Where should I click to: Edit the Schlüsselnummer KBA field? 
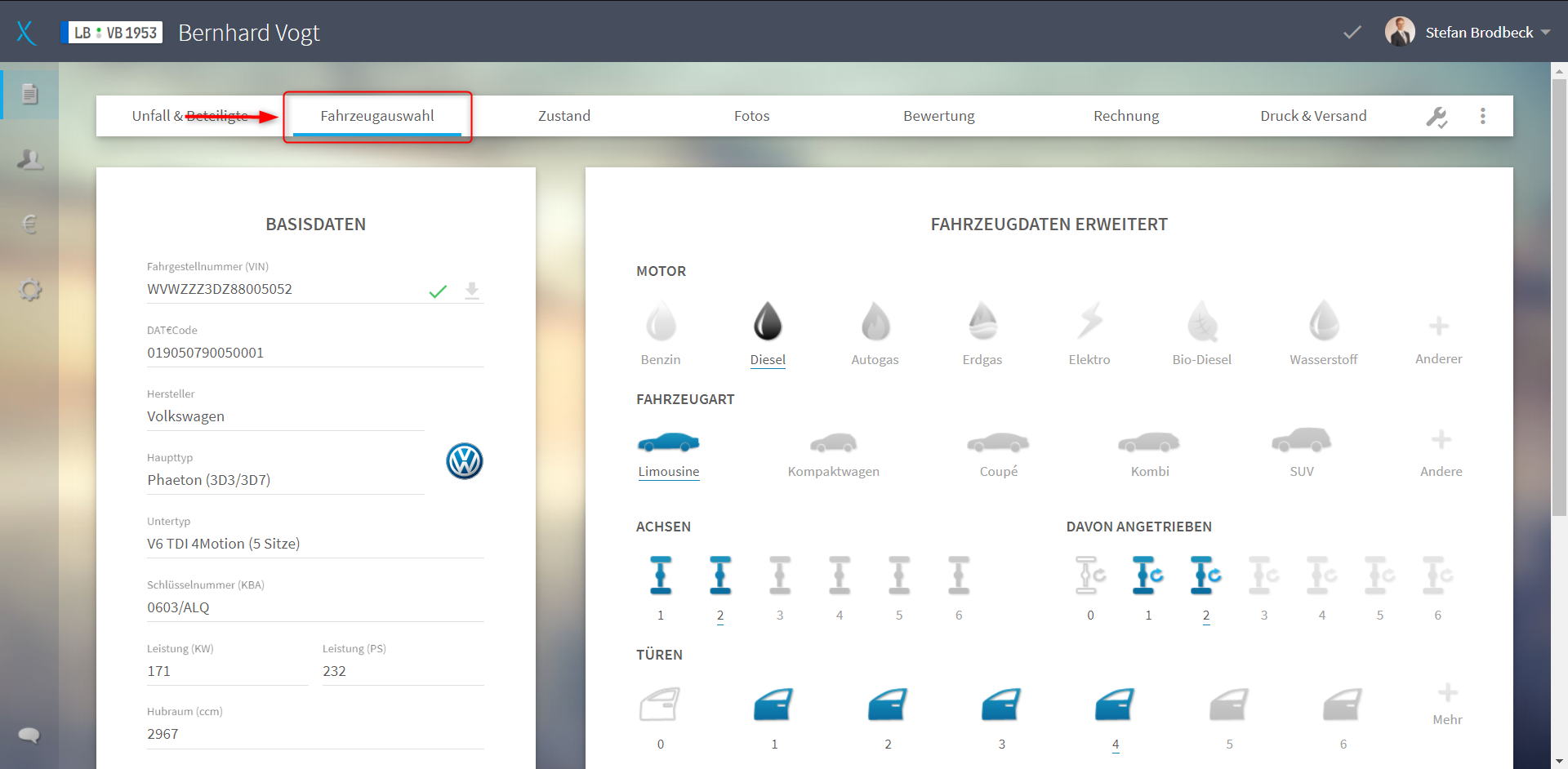point(315,608)
